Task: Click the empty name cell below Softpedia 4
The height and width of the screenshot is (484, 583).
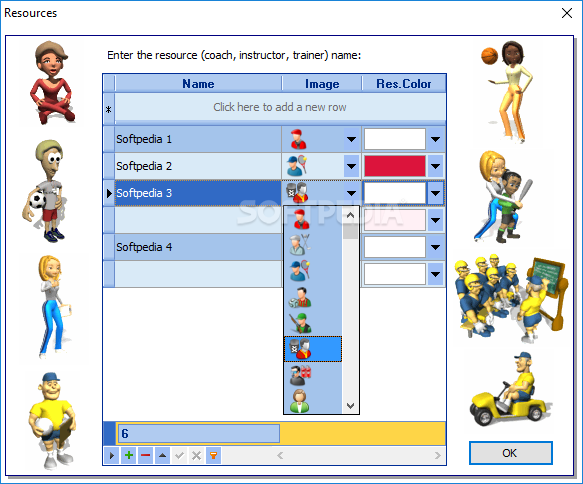Action: [x=198, y=274]
